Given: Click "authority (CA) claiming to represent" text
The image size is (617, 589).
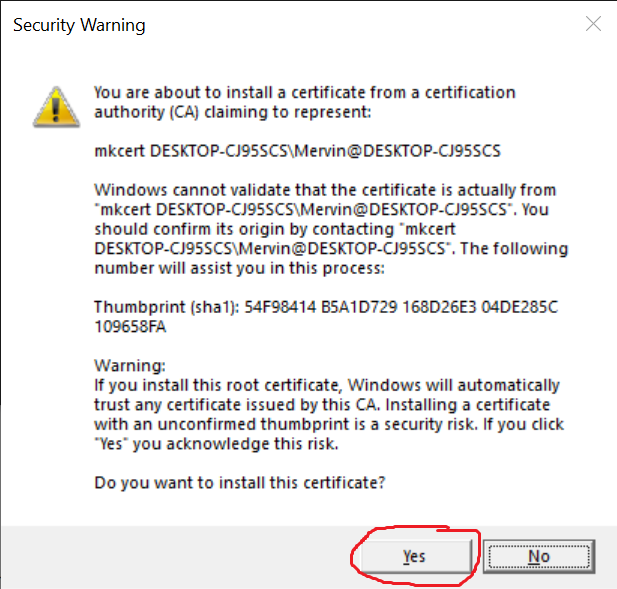Looking at the screenshot, I should (232, 112).
